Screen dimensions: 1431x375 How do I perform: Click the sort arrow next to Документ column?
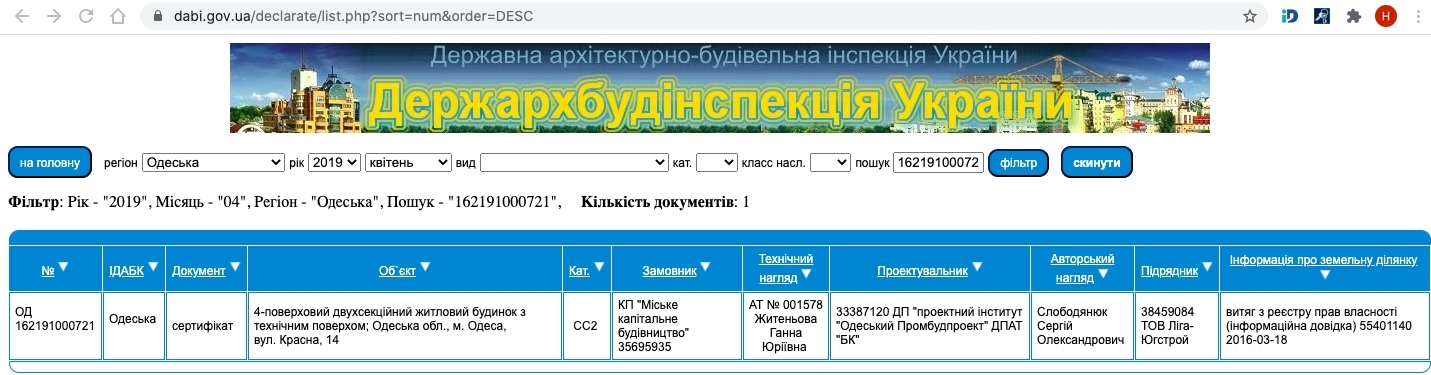click(236, 267)
